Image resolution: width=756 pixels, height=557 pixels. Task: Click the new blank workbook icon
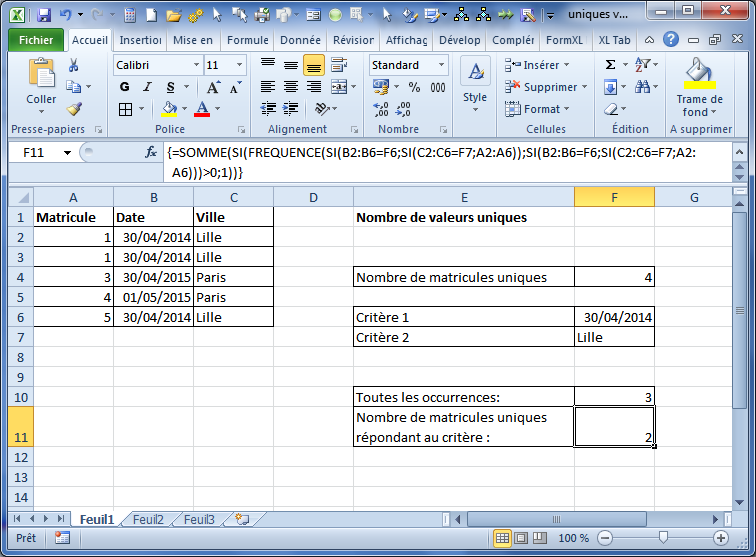[x=151, y=15]
